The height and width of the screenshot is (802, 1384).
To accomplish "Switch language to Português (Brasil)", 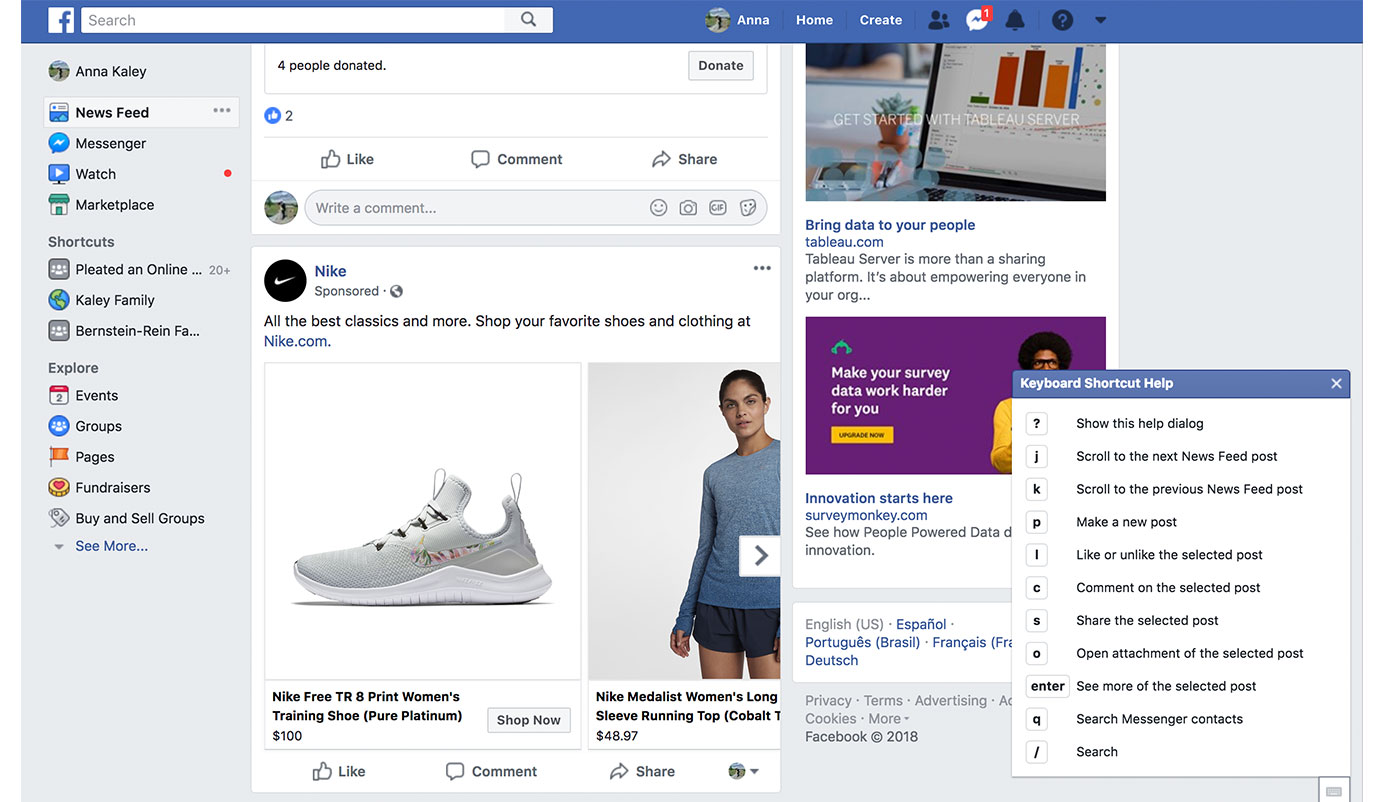I will [862, 642].
